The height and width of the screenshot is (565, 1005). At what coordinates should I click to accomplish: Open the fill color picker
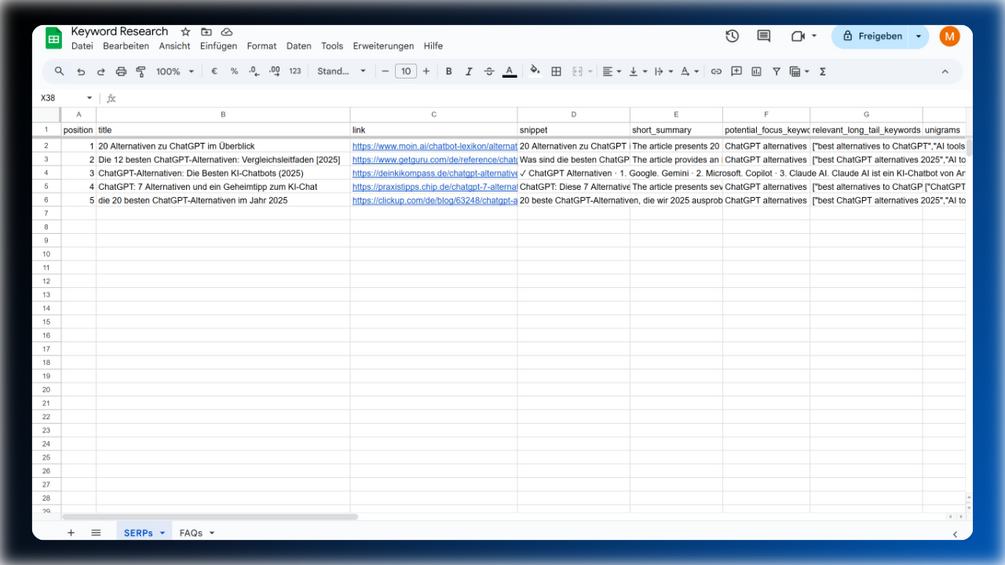click(x=535, y=71)
